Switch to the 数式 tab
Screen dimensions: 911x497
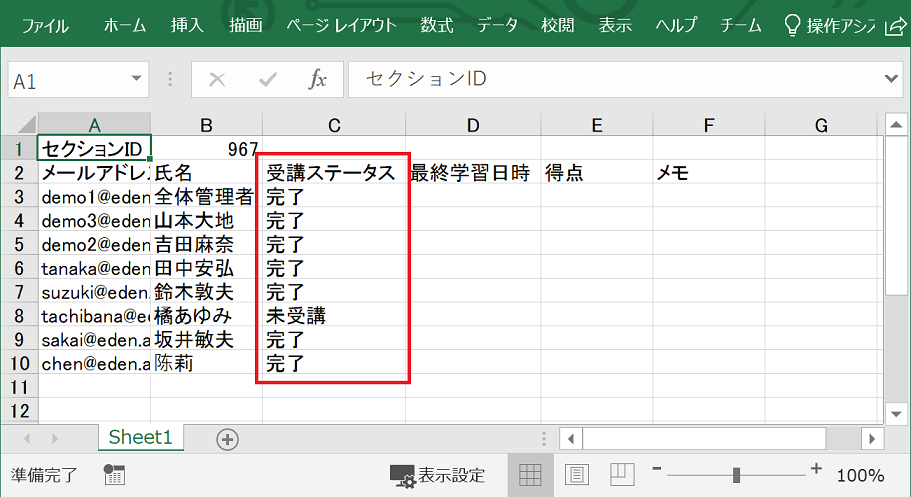[x=437, y=26]
